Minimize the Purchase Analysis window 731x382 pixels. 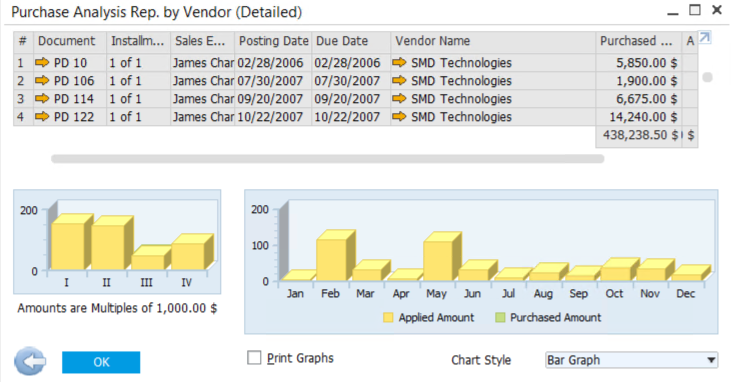point(673,13)
